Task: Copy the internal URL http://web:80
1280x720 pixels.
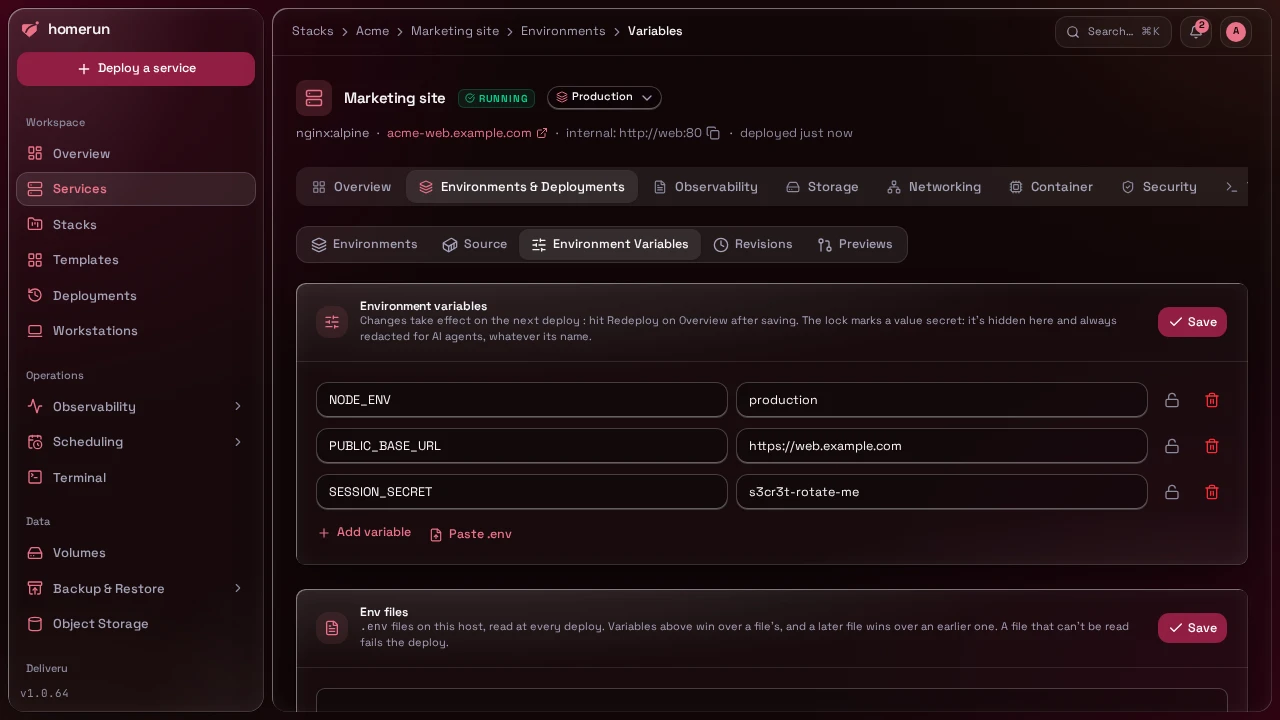Action: (713, 133)
